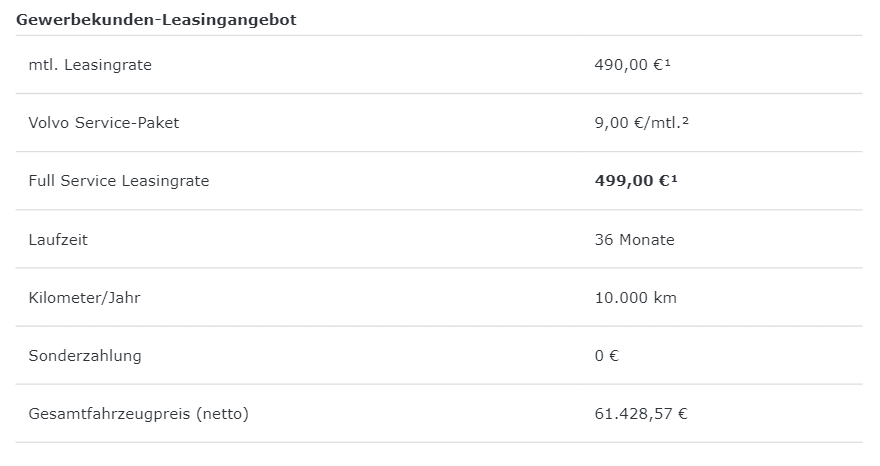Click footnote 1 next to 490,00 €

click(667, 62)
